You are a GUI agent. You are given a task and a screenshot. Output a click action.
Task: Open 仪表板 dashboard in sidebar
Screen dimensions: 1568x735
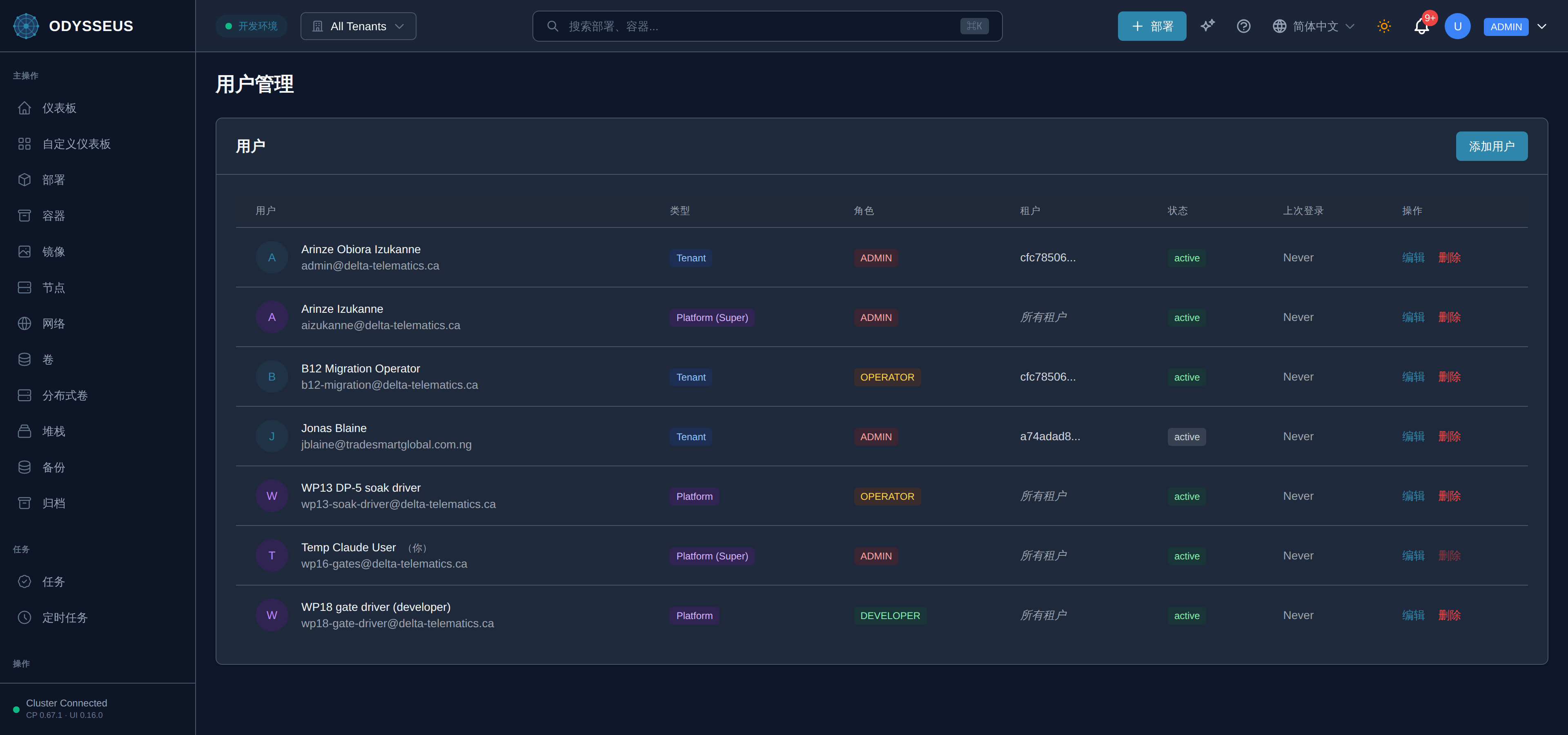click(x=98, y=108)
